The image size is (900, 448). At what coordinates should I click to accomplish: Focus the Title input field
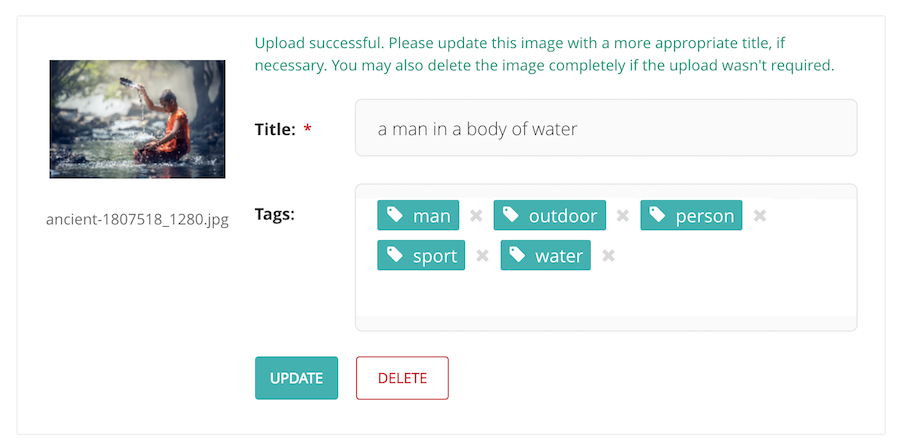point(606,128)
